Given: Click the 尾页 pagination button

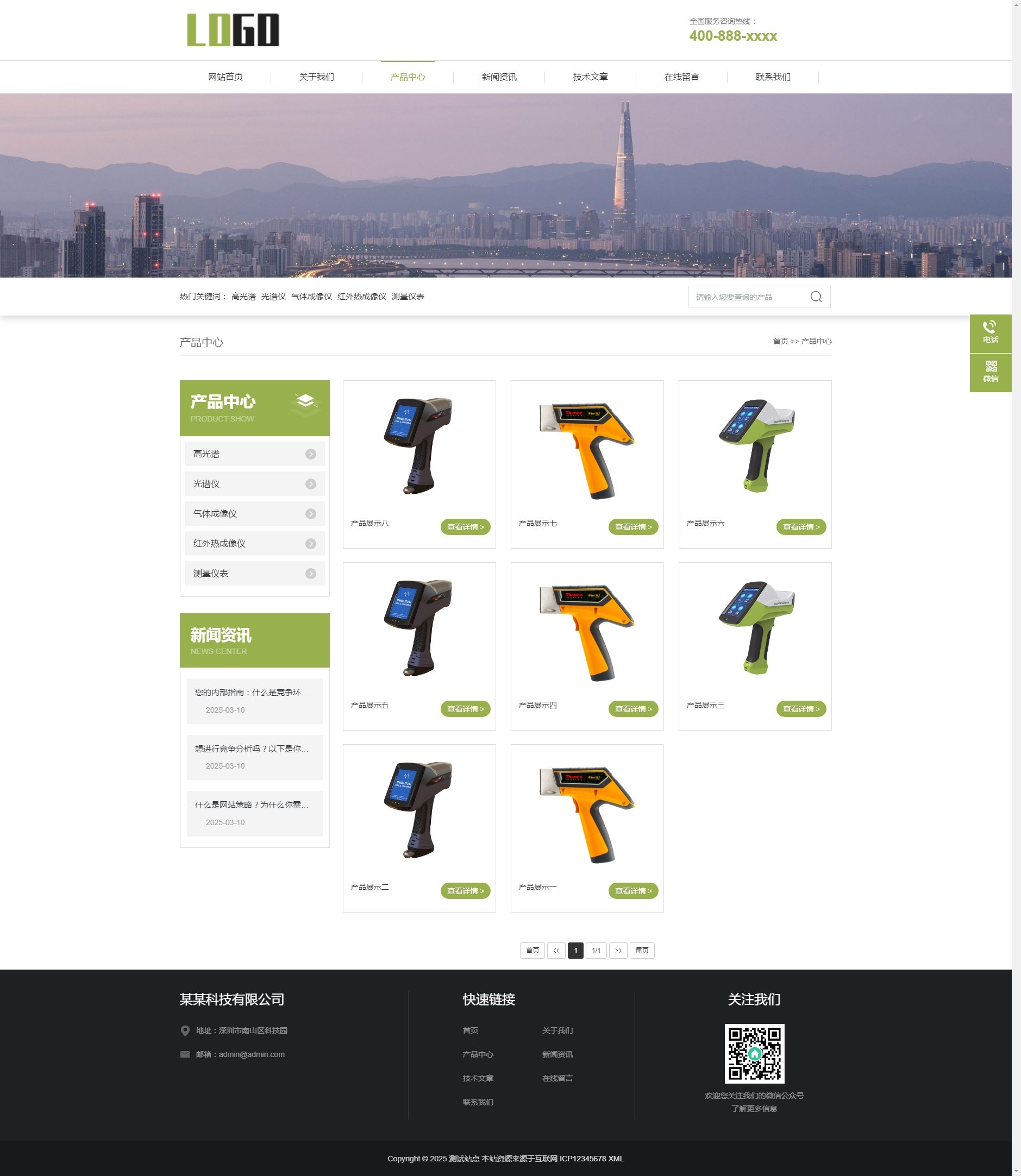Looking at the screenshot, I should (642, 951).
